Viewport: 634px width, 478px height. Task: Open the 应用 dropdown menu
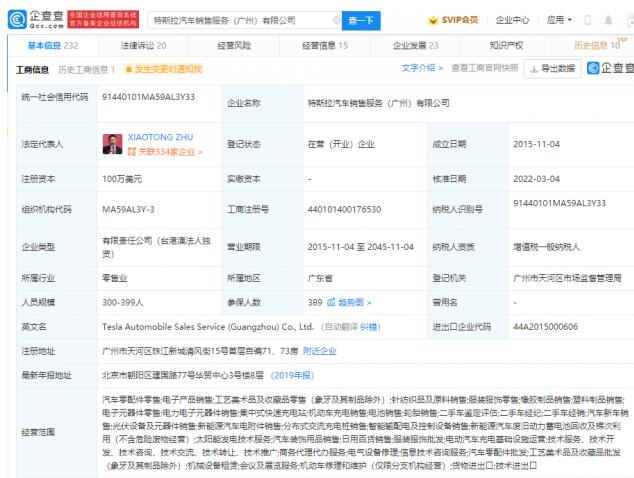pyautogui.click(x=559, y=20)
